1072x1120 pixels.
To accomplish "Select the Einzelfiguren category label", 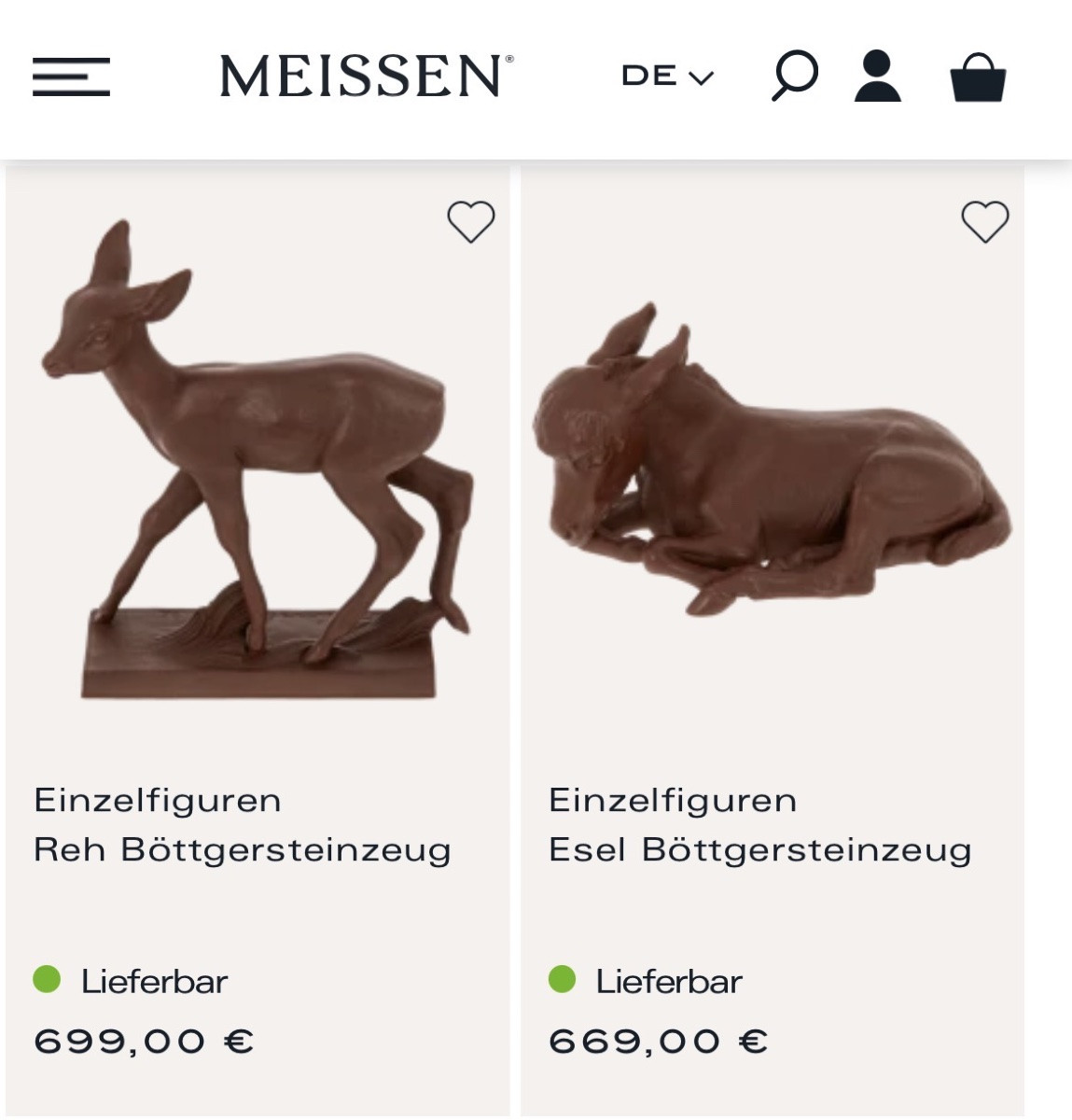I will (x=159, y=799).
